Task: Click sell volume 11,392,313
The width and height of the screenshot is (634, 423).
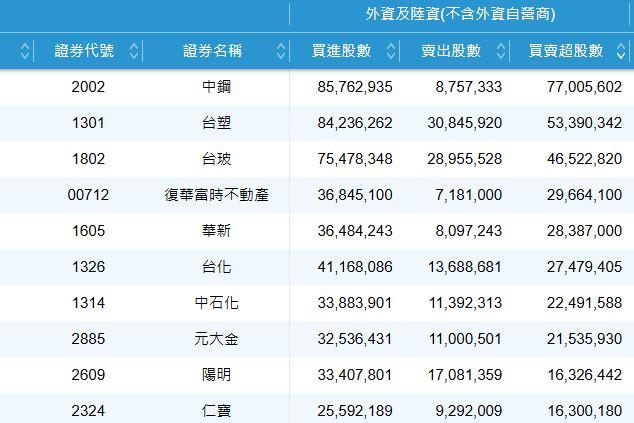Action: (x=465, y=303)
